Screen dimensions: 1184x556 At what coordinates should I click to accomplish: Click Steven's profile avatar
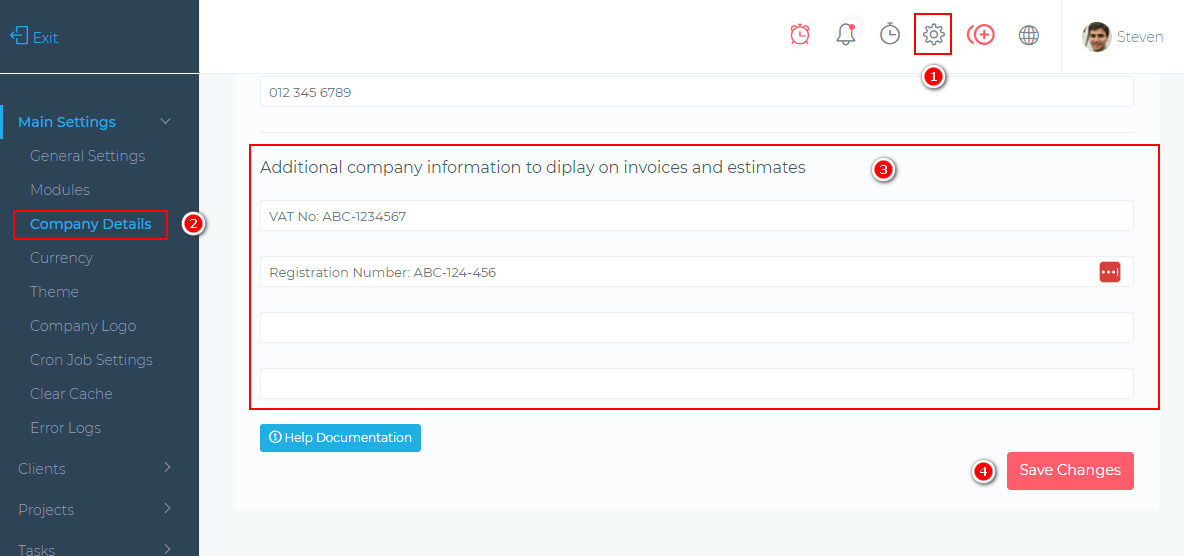click(x=1096, y=36)
